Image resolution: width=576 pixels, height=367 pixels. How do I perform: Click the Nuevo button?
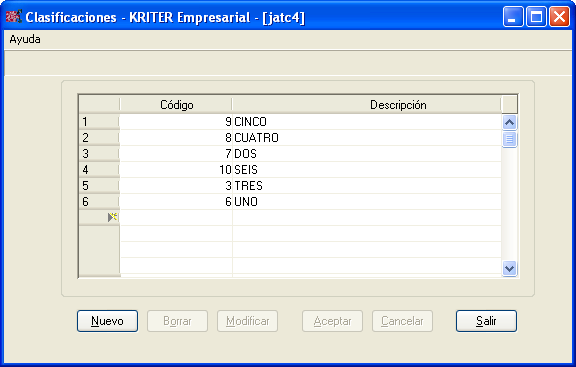[x=107, y=321]
